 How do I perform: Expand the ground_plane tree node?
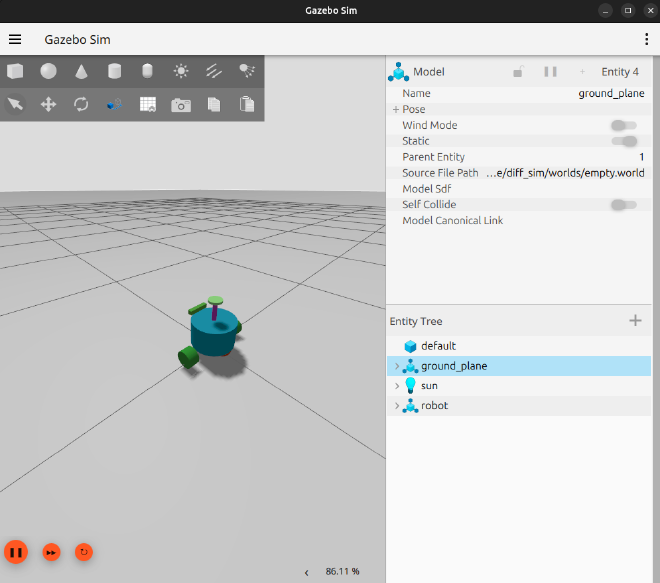pyautogui.click(x=397, y=366)
